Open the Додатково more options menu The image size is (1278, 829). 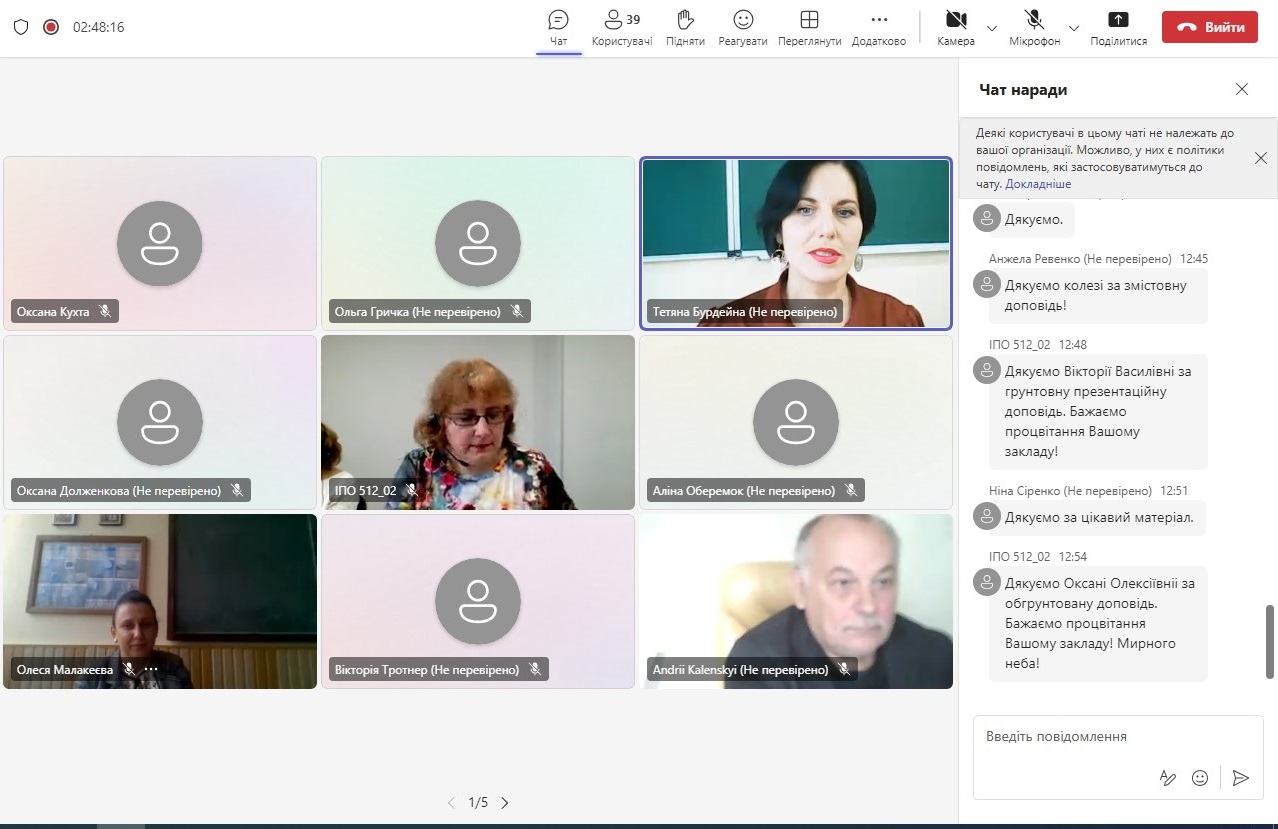pos(878,27)
